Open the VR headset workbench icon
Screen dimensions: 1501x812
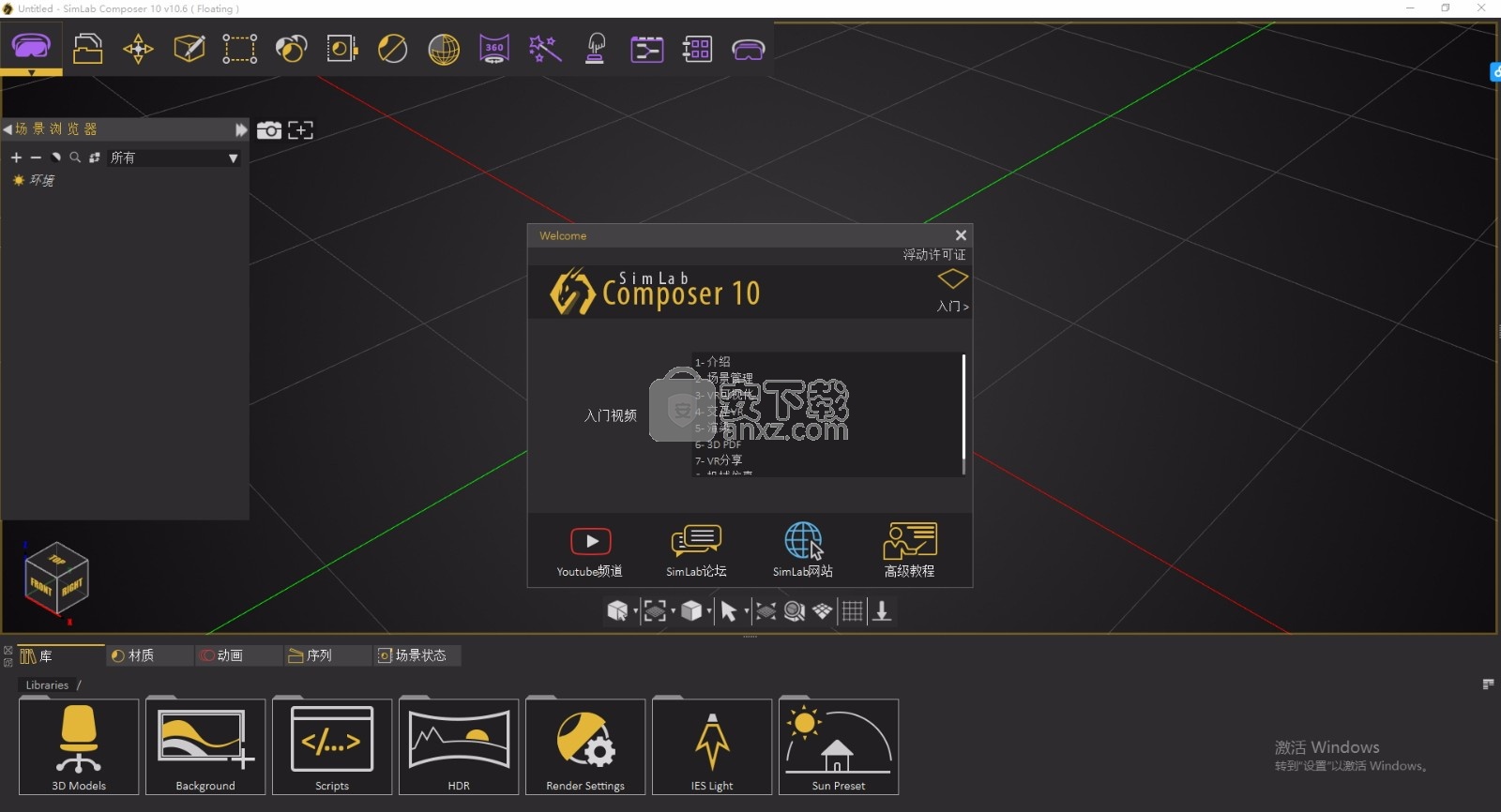click(31, 45)
